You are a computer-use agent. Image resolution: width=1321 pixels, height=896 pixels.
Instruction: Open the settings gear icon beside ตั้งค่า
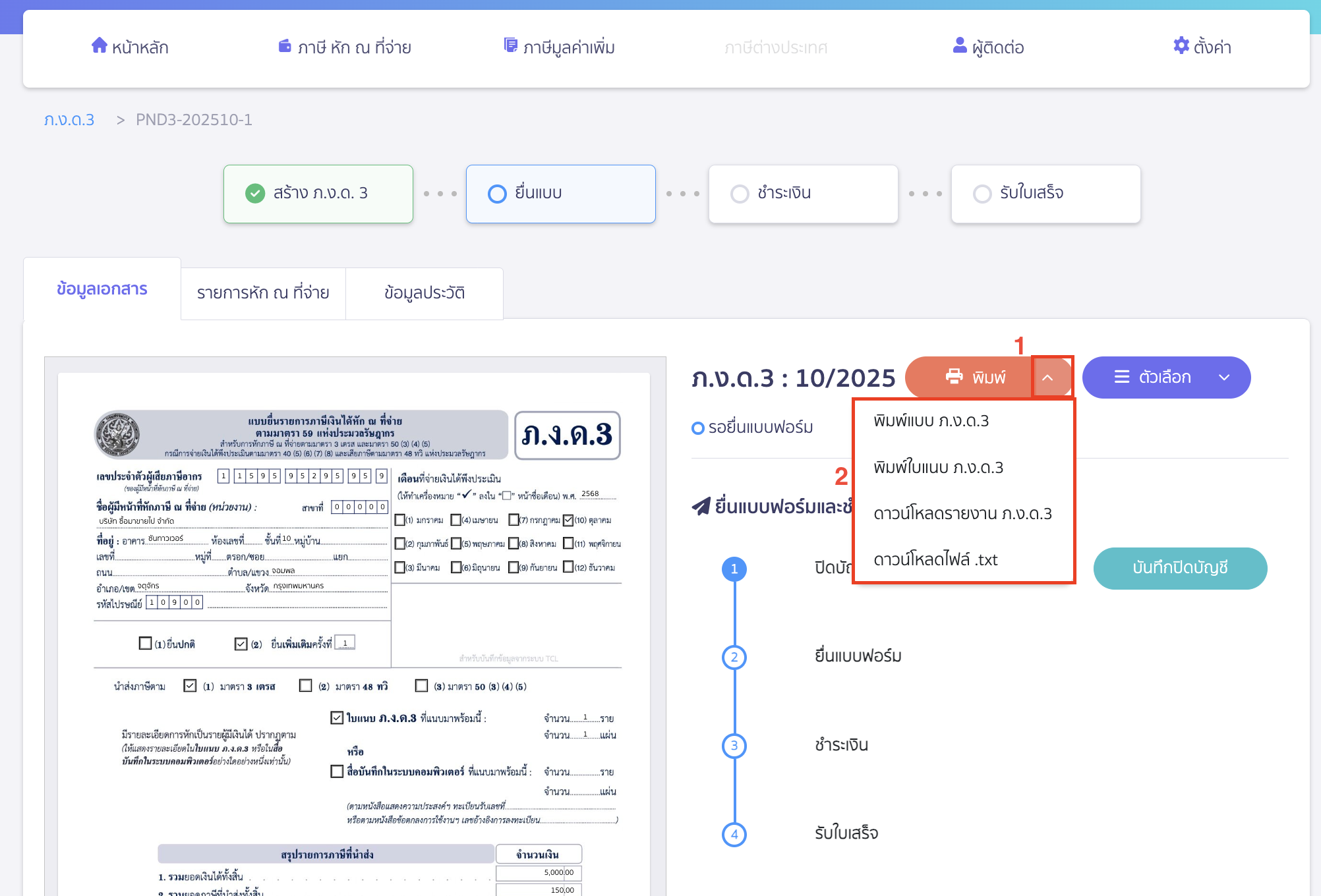tap(1181, 45)
